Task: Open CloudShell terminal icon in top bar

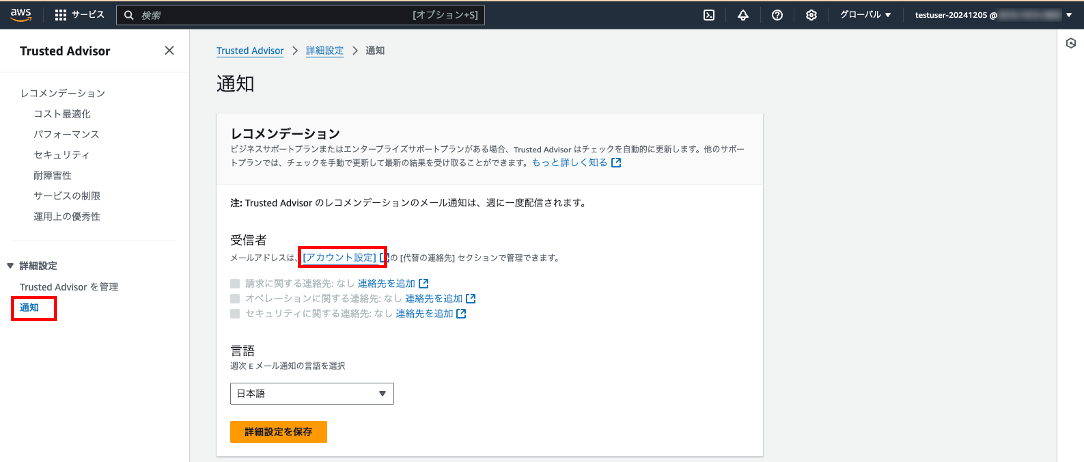Action: tap(709, 15)
